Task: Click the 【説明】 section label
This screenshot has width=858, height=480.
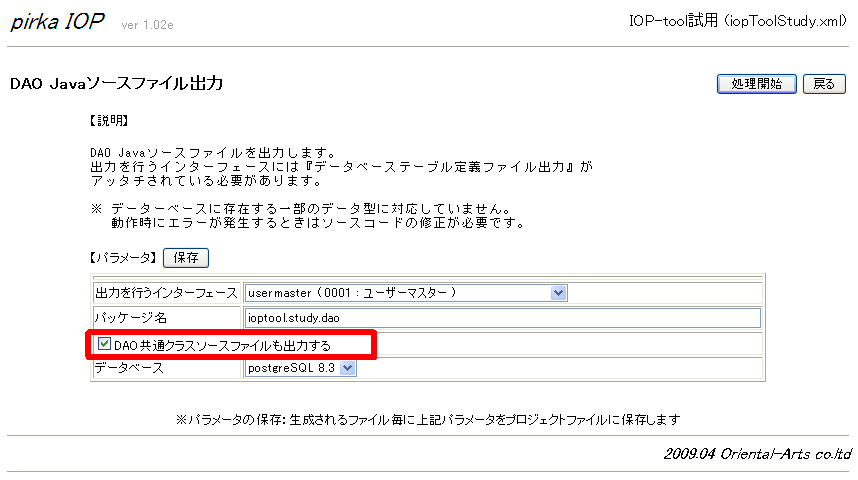Action: [110, 121]
